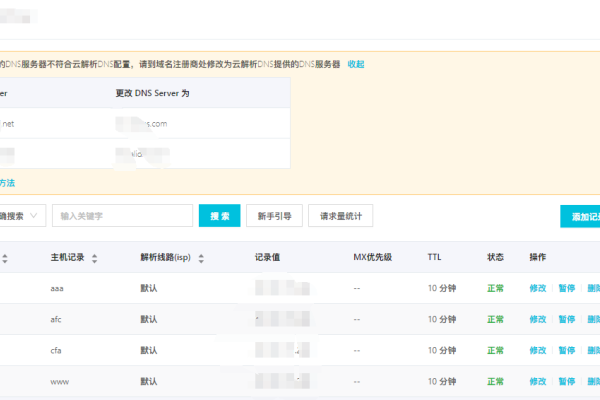This screenshot has height=400, width=600.
Task: Select the afc host record cell
Action: [x=56, y=319]
